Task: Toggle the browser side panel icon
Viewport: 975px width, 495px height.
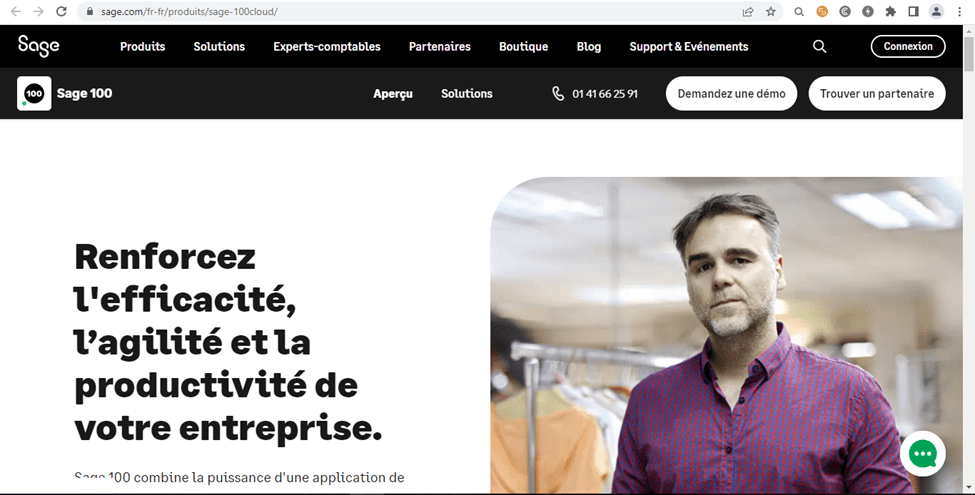Action: [x=913, y=11]
